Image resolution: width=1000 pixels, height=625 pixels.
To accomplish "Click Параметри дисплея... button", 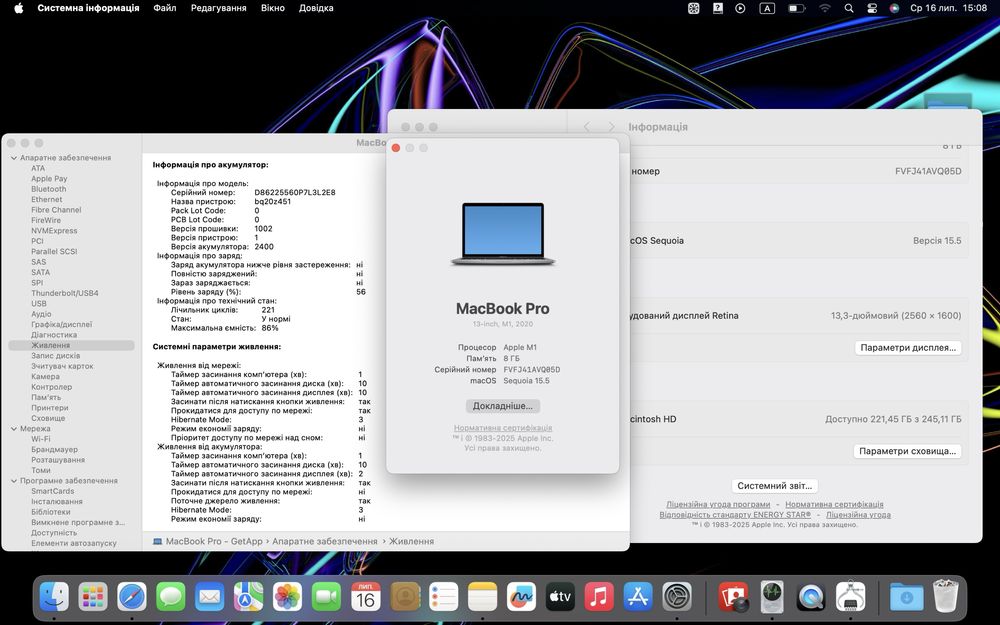I will pyautogui.click(x=908, y=348).
